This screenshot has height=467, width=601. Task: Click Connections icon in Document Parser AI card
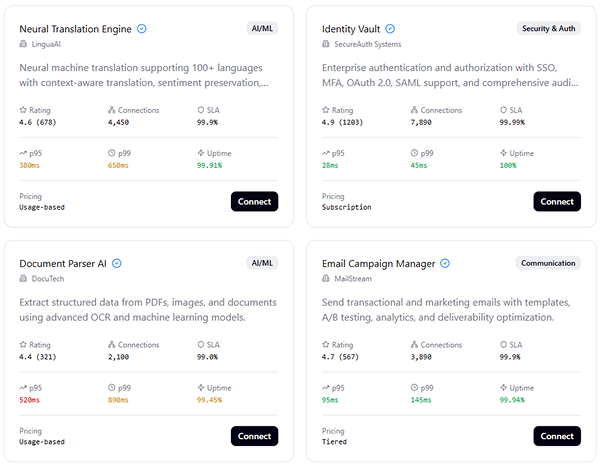[112, 345]
